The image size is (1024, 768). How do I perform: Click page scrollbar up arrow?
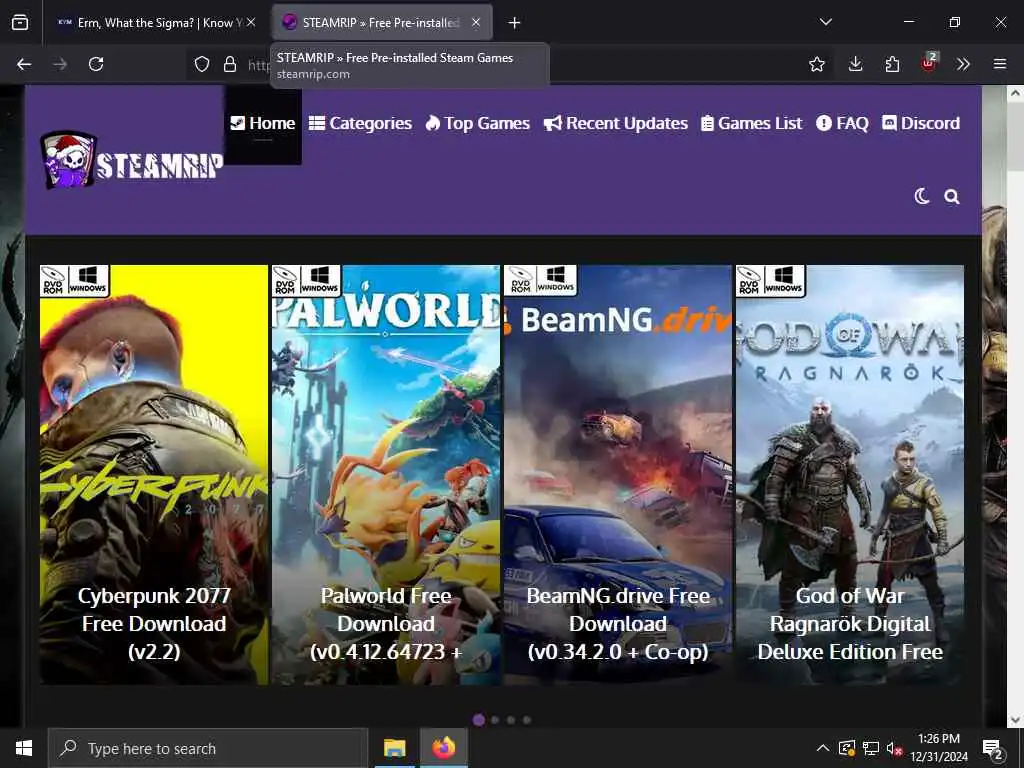coord(1015,93)
